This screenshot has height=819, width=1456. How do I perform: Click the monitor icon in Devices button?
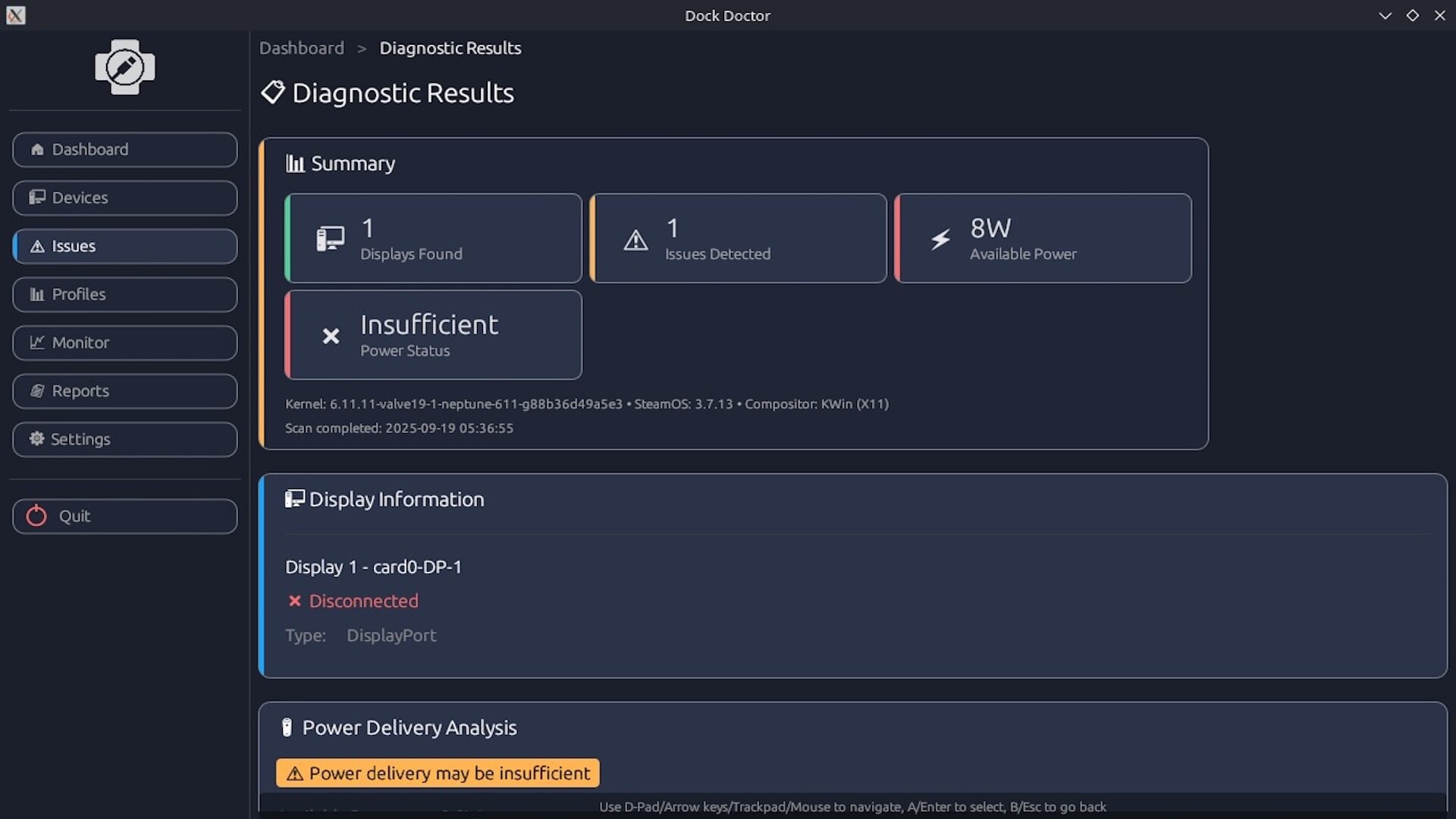point(37,198)
